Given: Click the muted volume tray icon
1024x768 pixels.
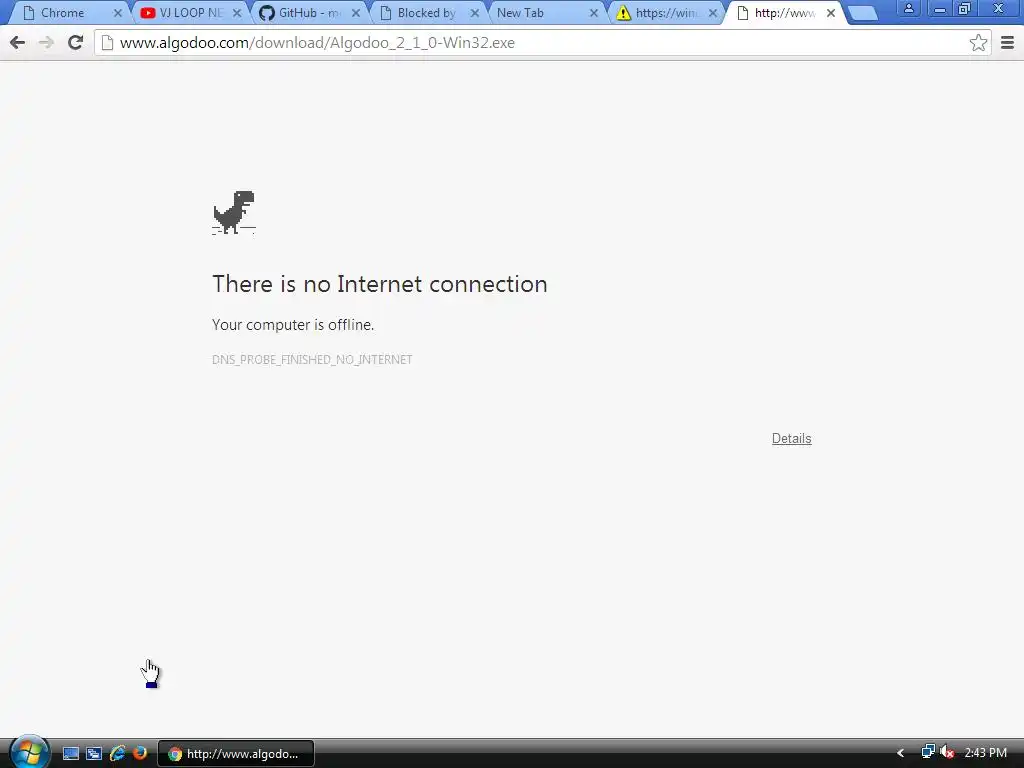Looking at the screenshot, I should pos(947,753).
